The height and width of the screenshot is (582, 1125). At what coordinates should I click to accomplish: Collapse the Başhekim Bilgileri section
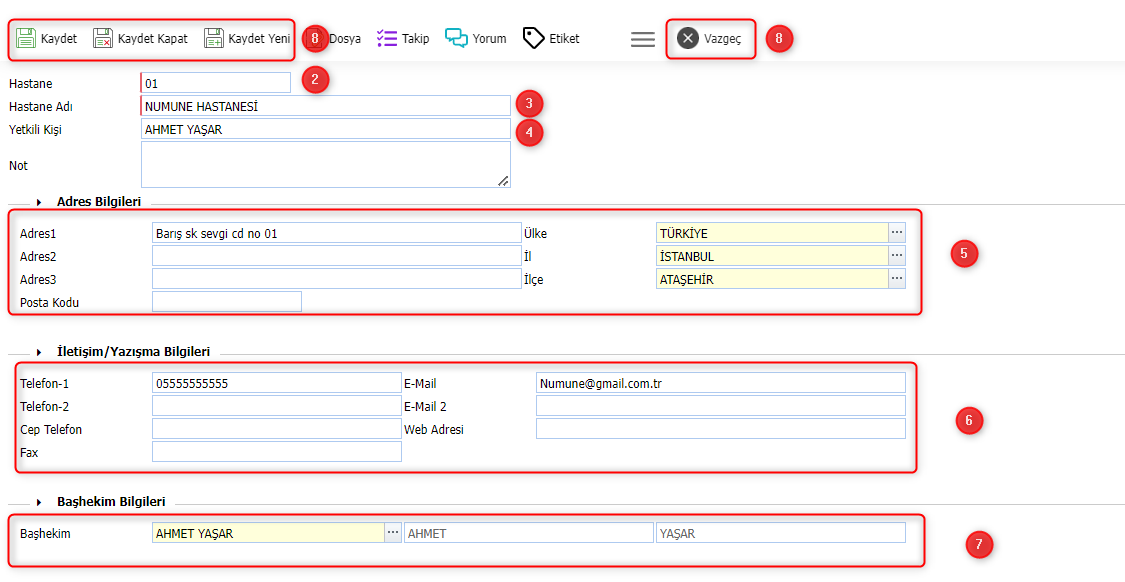click(x=39, y=502)
